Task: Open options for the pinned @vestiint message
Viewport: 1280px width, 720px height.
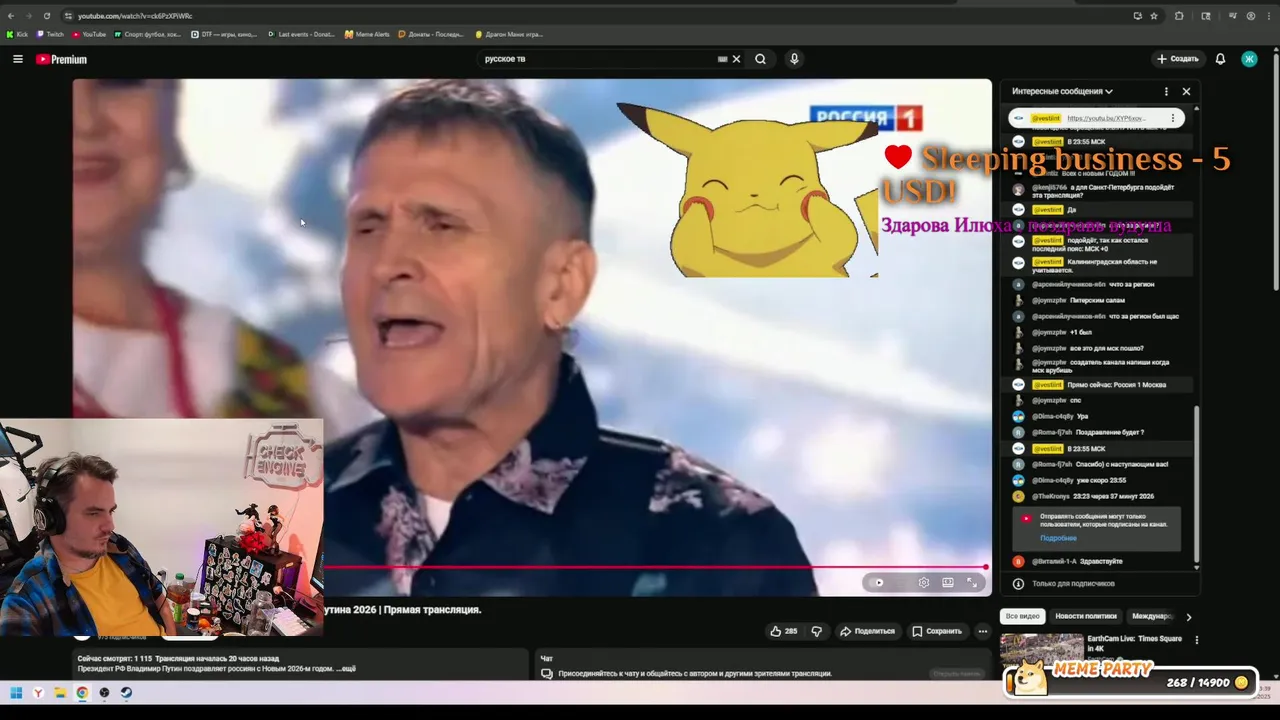Action: pyautogui.click(x=1172, y=118)
